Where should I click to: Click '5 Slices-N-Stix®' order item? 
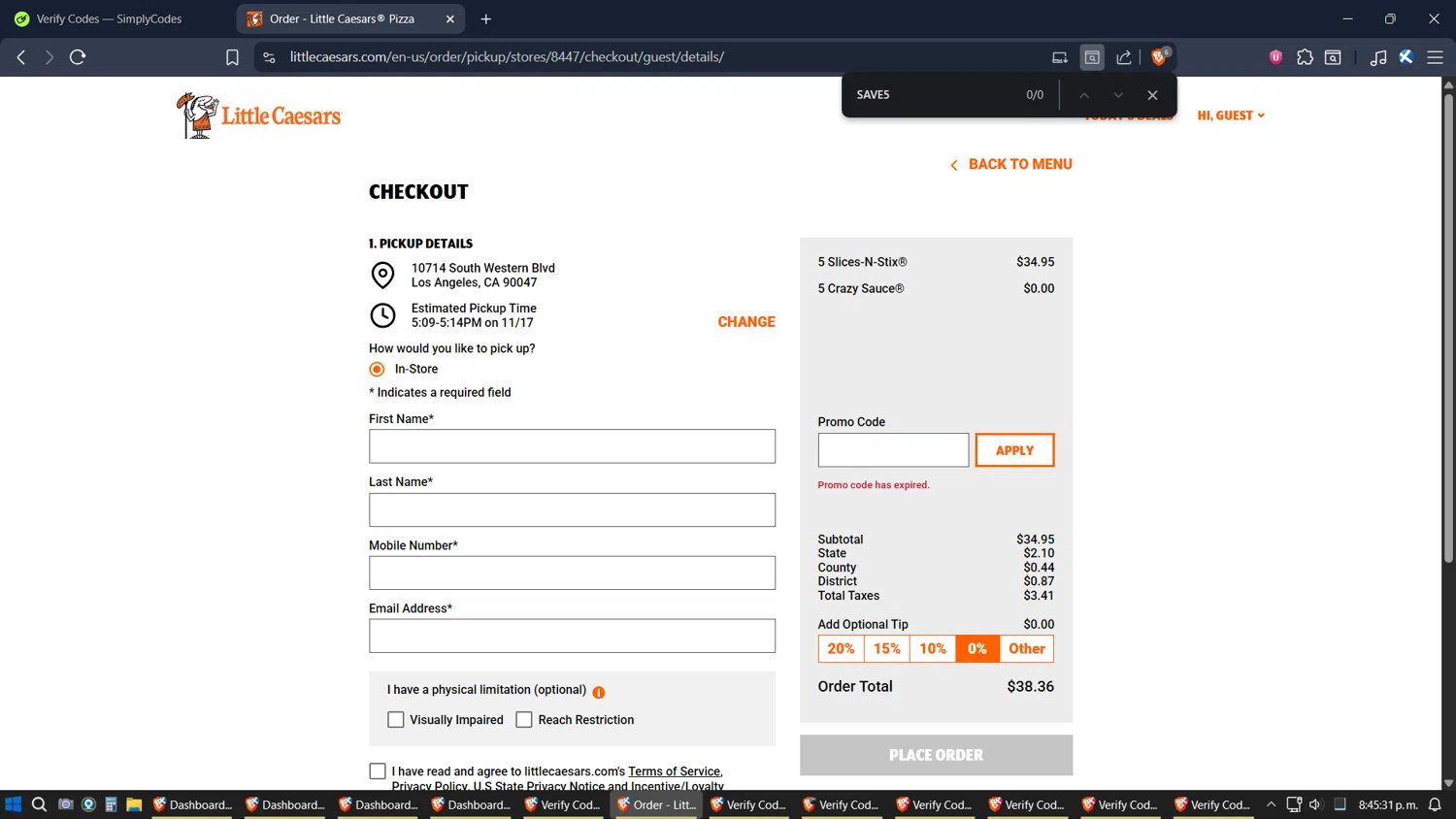(x=862, y=262)
